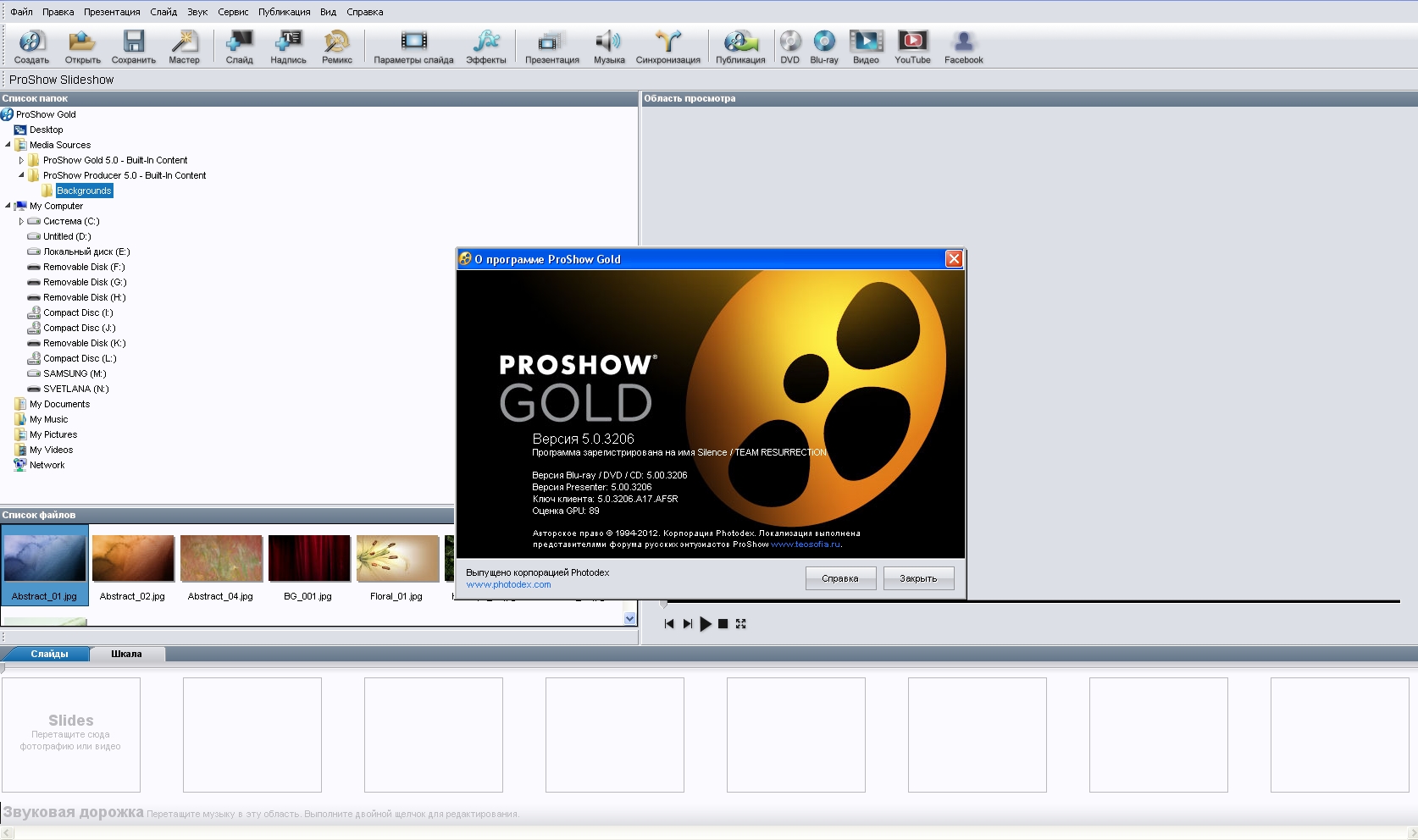Screen dimensions: 1418x840
Task: Click the Ремикс toolbar icon
Action: pyautogui.click(x=337, y=47)
